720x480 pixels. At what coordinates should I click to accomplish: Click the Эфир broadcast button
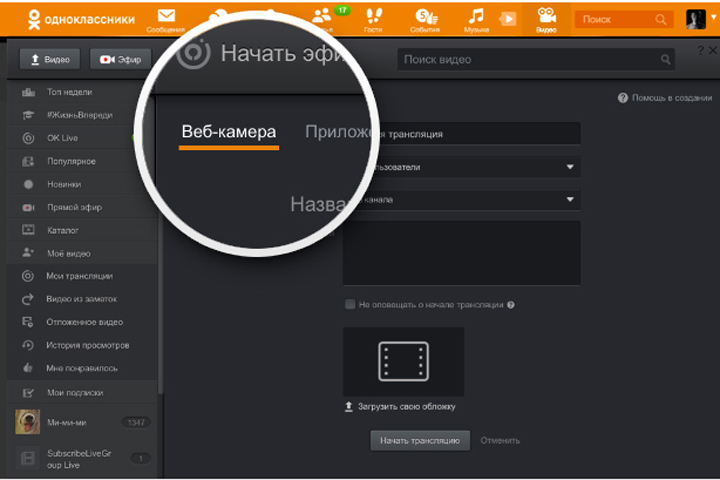point(120,60)
